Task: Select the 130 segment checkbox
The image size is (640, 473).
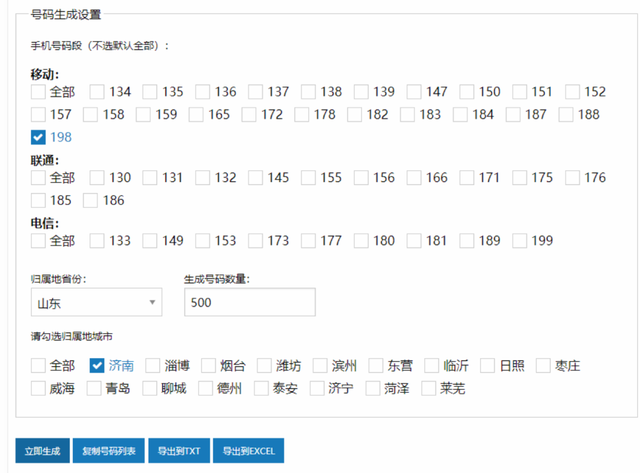Action: point(97,178)
